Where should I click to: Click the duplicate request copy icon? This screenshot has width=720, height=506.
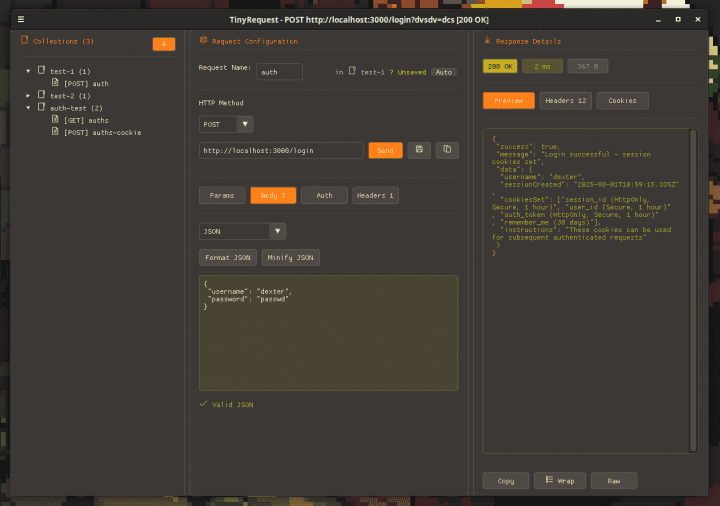446,150
